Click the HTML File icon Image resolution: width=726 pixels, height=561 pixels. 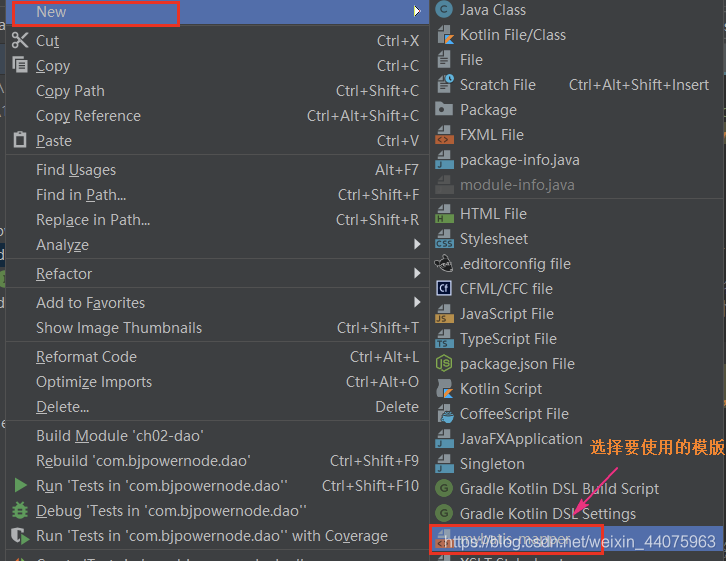click(x=444, y=214)
